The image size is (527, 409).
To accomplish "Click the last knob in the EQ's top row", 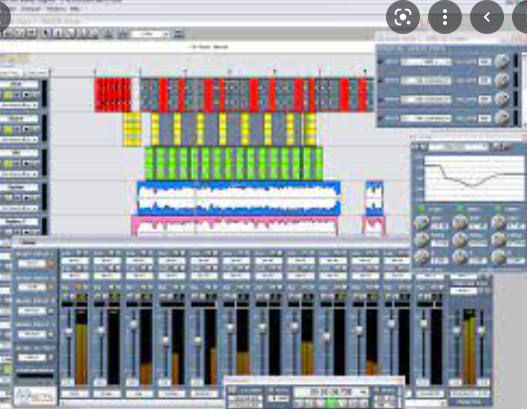I will pos(498,222).
